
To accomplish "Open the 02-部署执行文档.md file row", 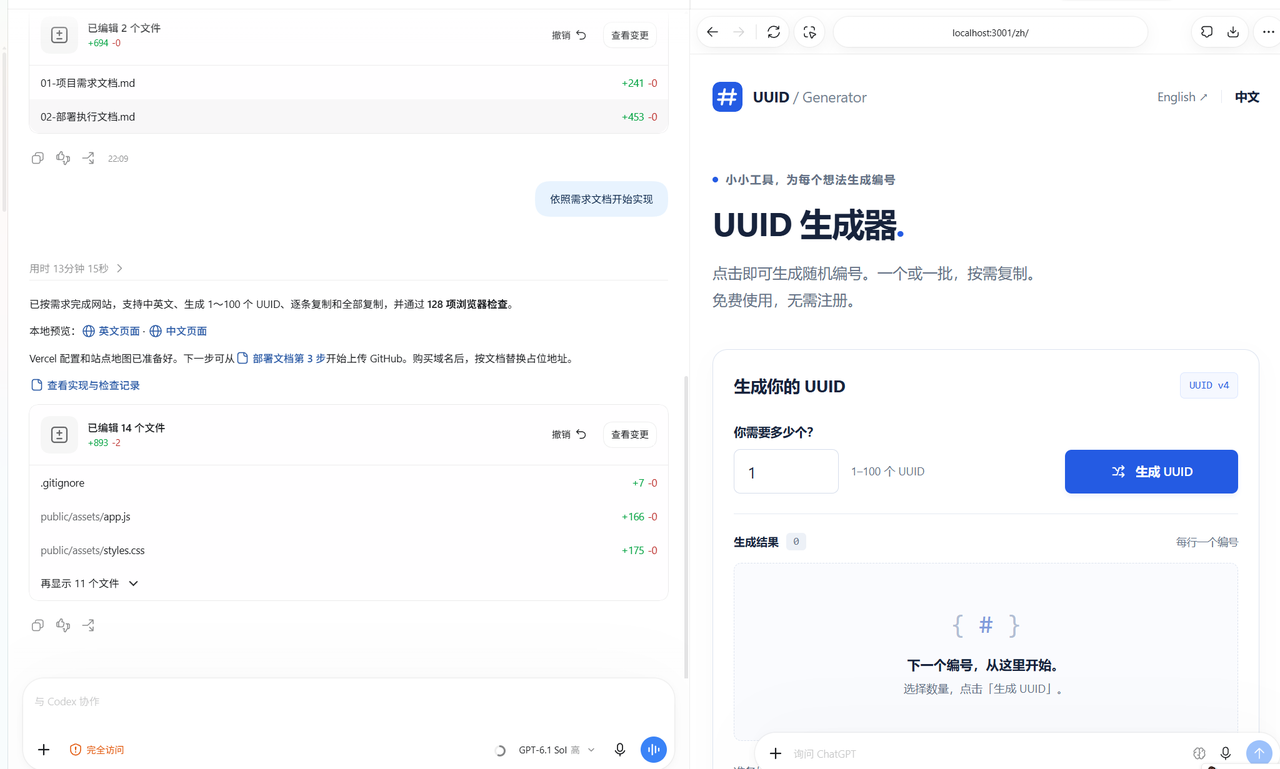I will pos(348,117).
